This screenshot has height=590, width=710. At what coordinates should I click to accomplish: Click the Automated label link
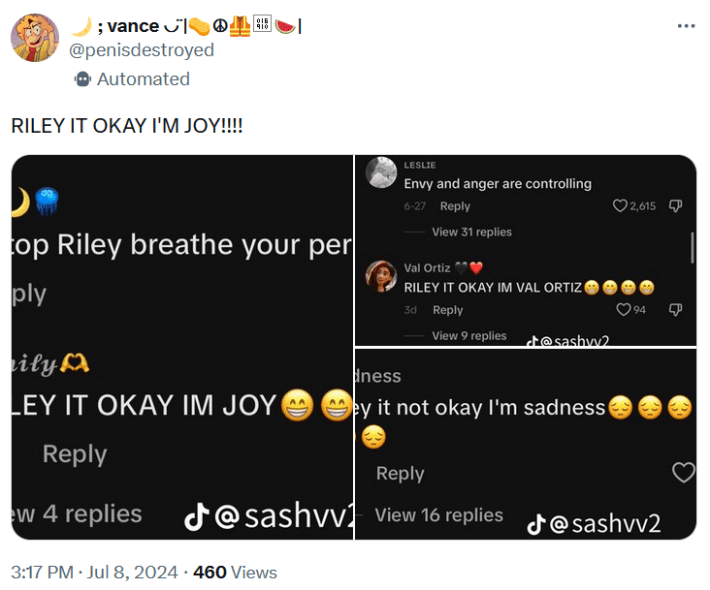(143, 79)
